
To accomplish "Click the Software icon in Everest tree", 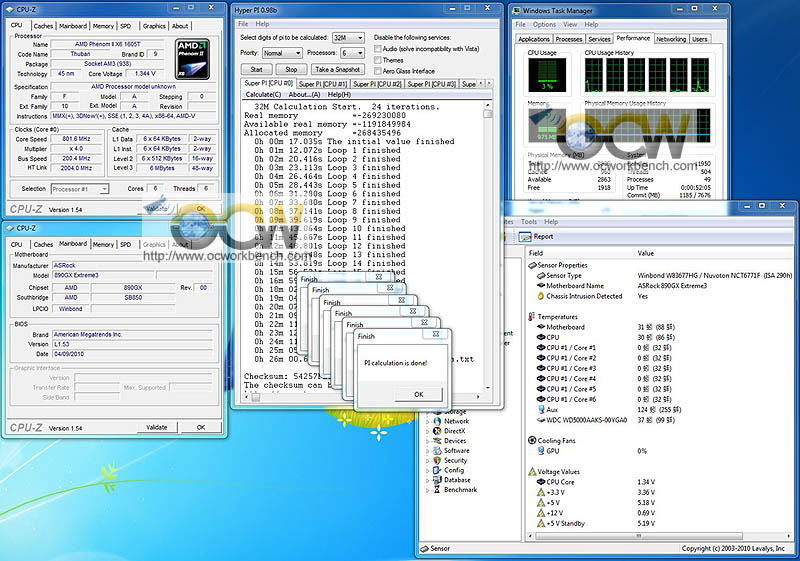I will click(437, 450).
